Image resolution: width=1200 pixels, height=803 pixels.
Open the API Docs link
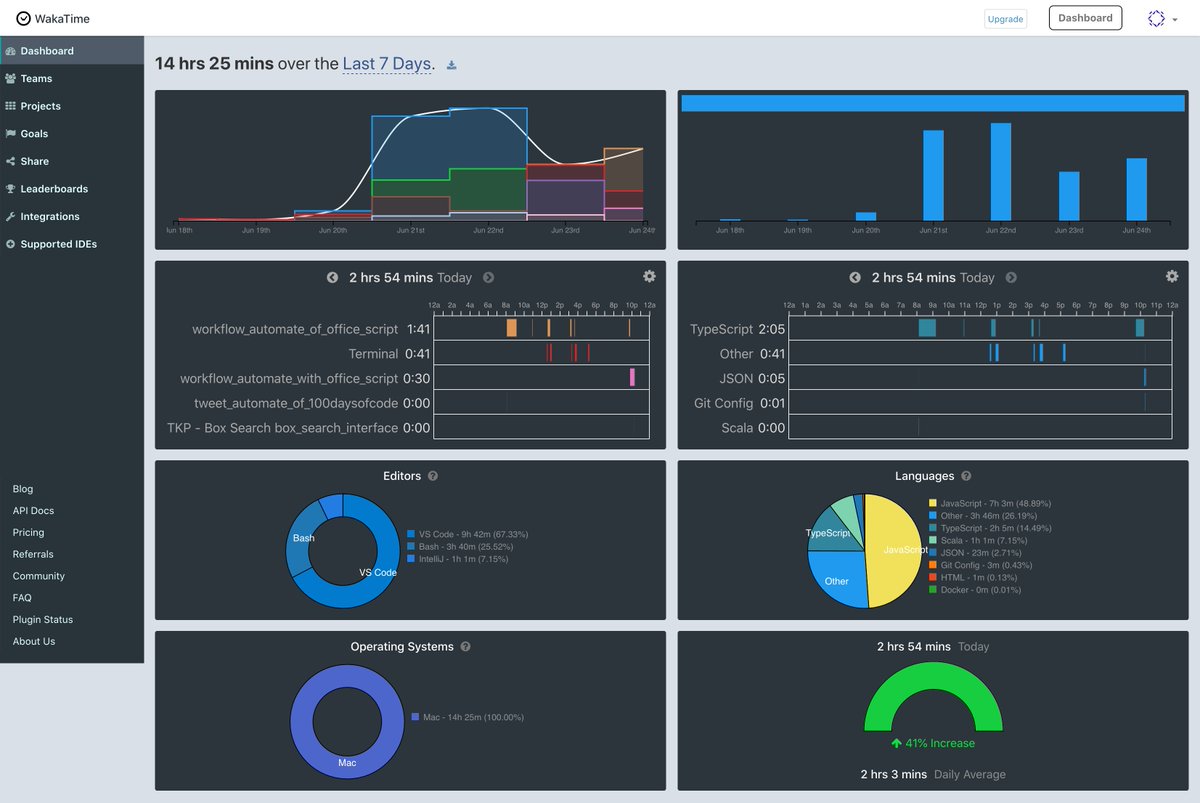[33, 511]
